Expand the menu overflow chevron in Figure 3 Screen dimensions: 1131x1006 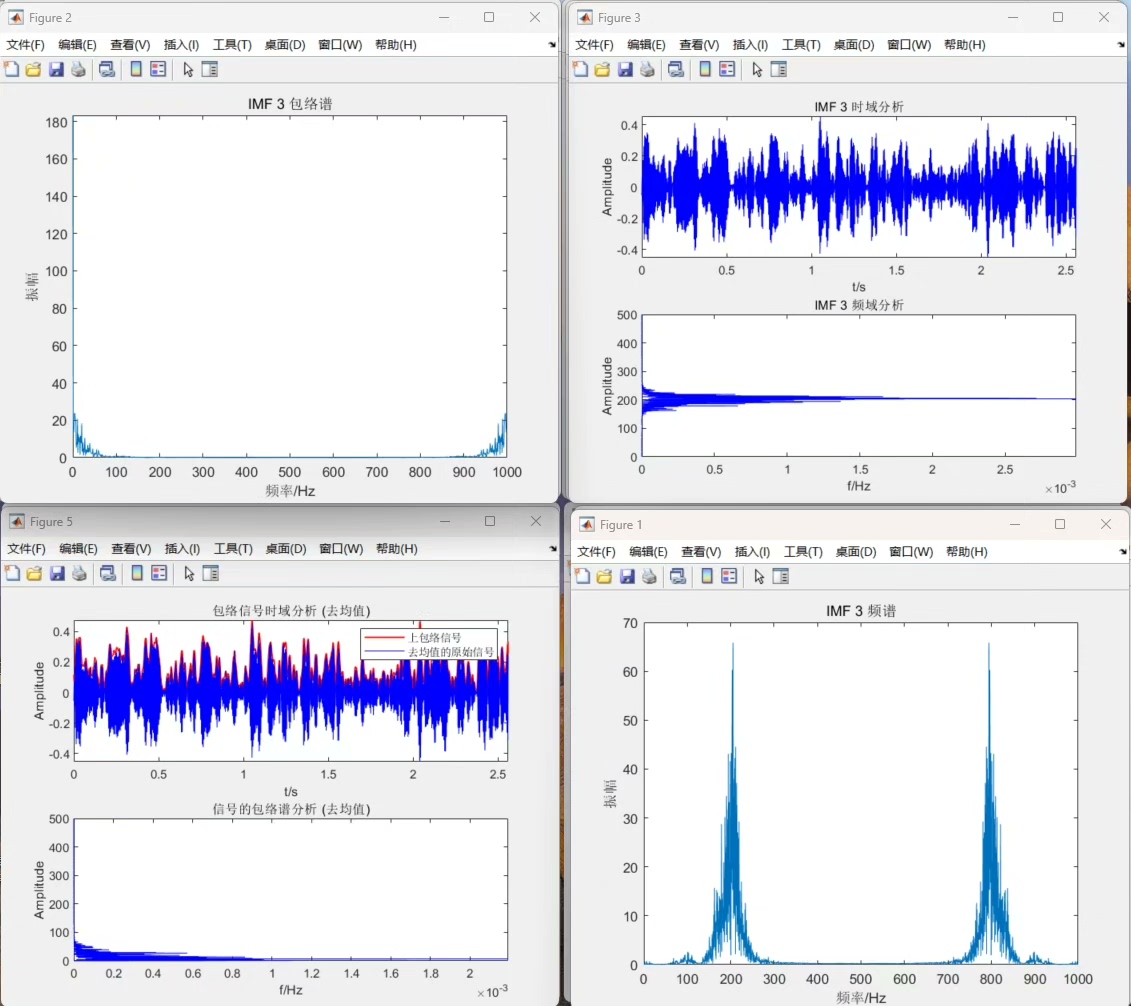[x=1121, y=44]
